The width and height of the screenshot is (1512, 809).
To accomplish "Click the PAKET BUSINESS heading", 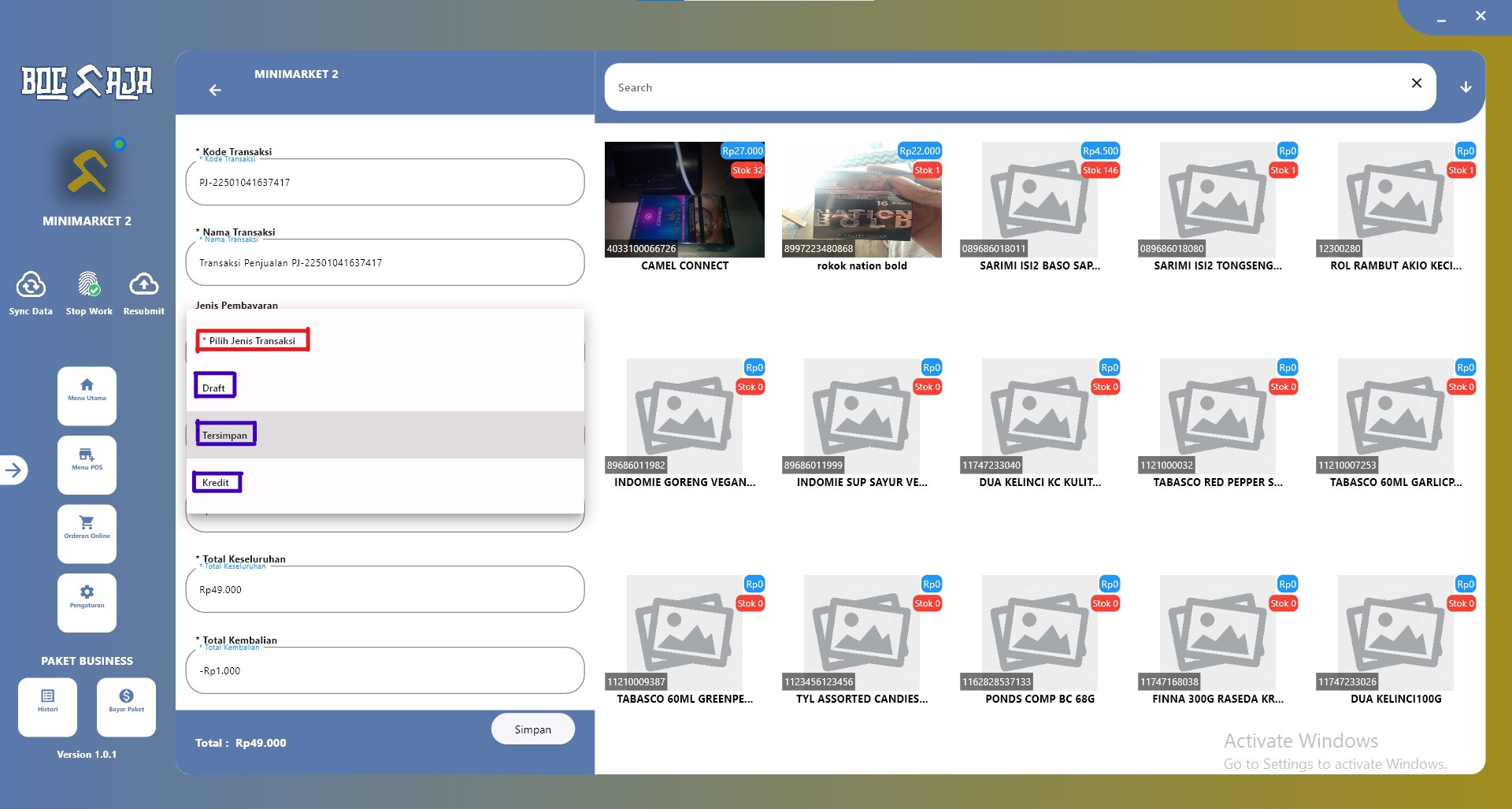I will [87, 661].
